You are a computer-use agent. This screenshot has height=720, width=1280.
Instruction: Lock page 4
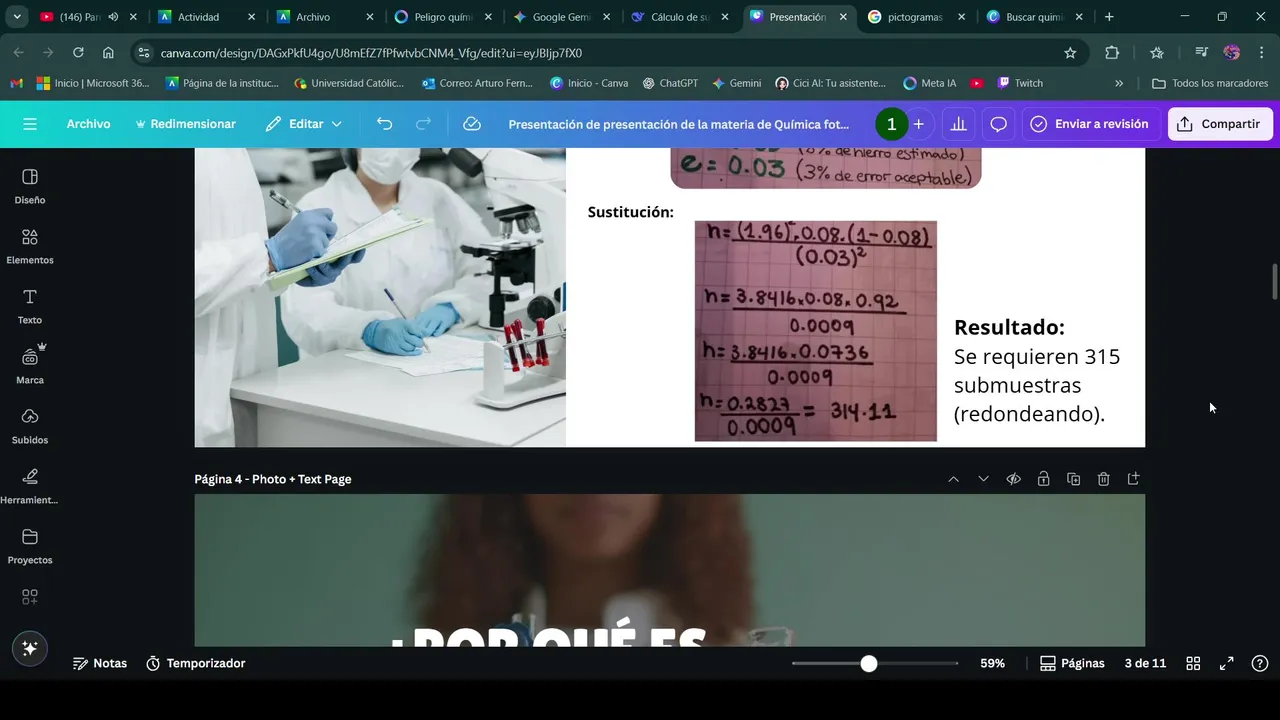[x=1043, y=479]
